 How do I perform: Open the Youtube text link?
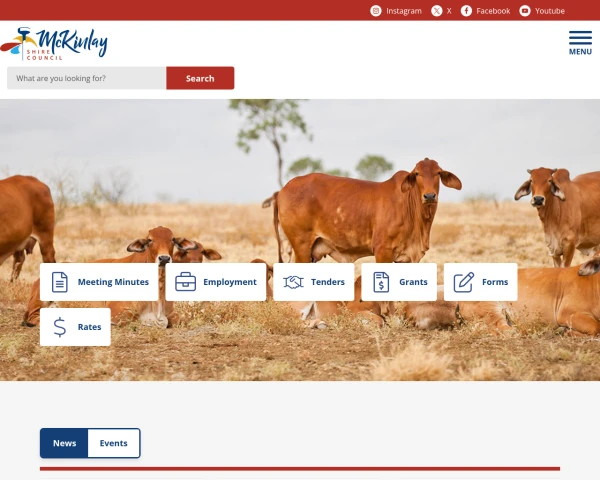pos(550,11)
